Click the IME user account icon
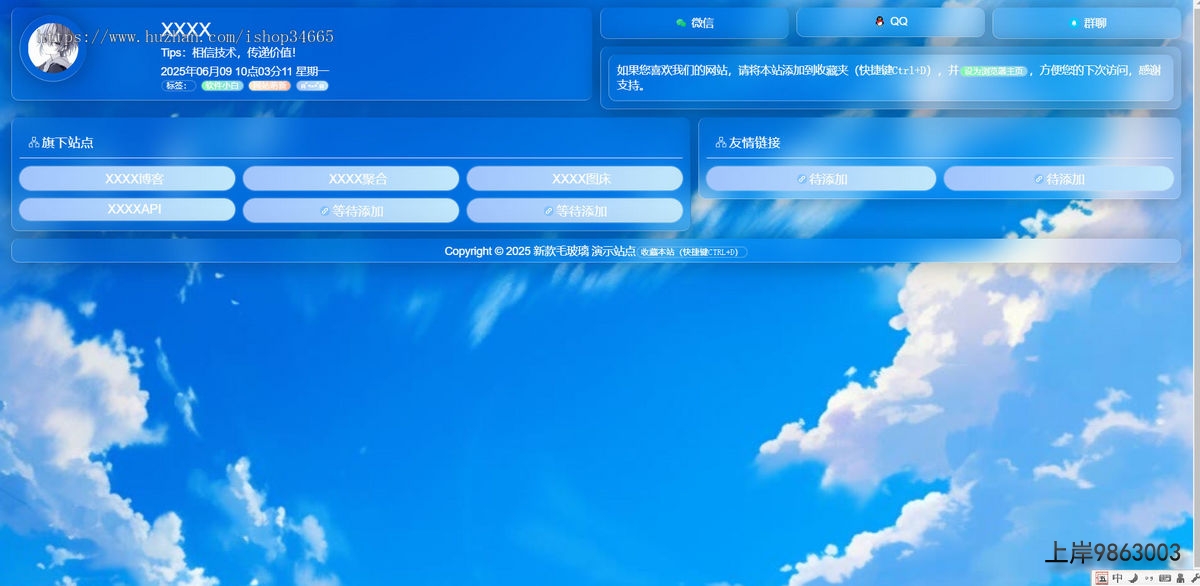The height and width of the screenshot is (586, 1200). pos(1179,578)
